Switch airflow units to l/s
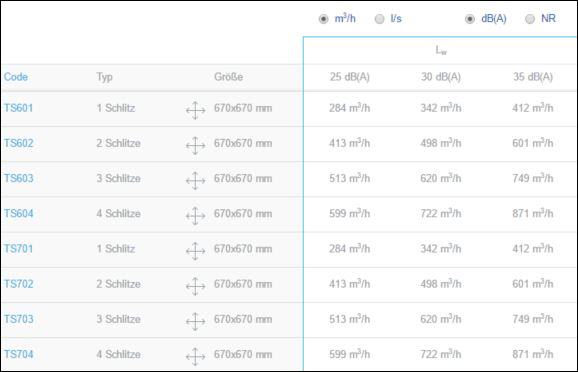 (x=379, y=19)
